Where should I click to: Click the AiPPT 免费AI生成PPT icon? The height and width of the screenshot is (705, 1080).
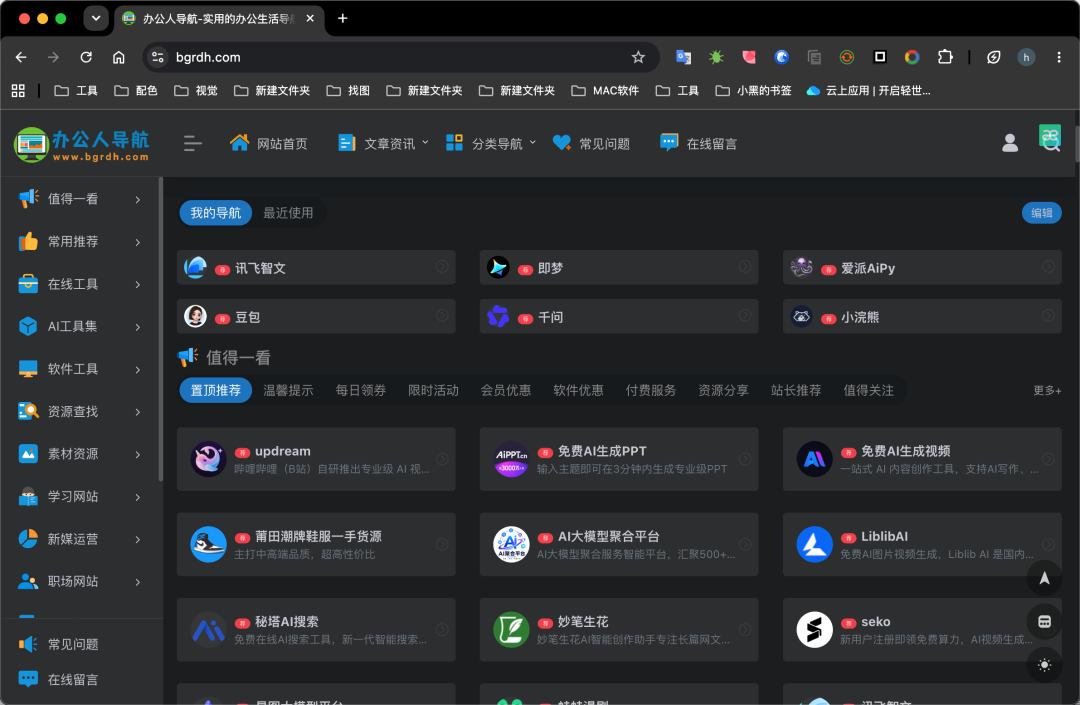click(511, 459)
